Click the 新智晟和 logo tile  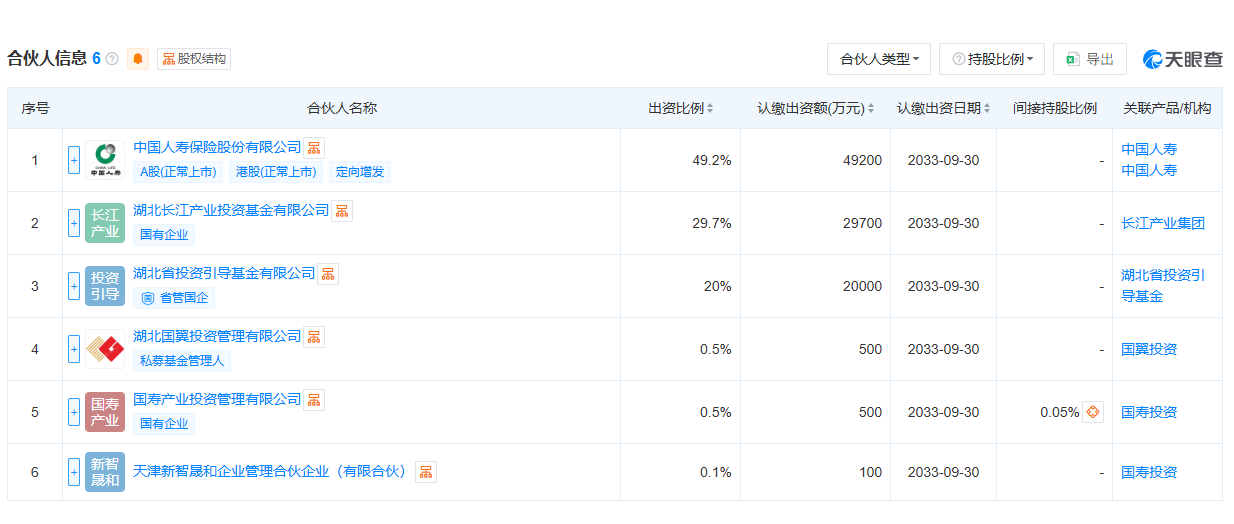pyautogui.click(x=105, y=472)
